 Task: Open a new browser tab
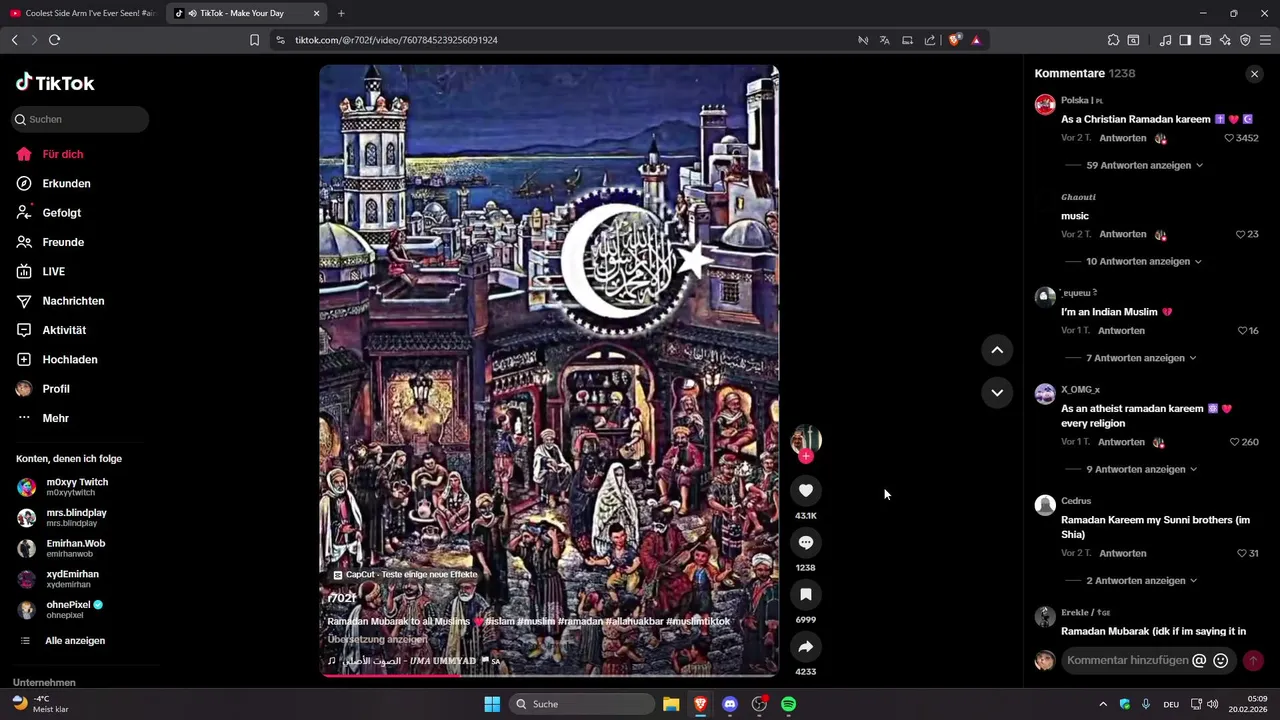pos(341,13)
